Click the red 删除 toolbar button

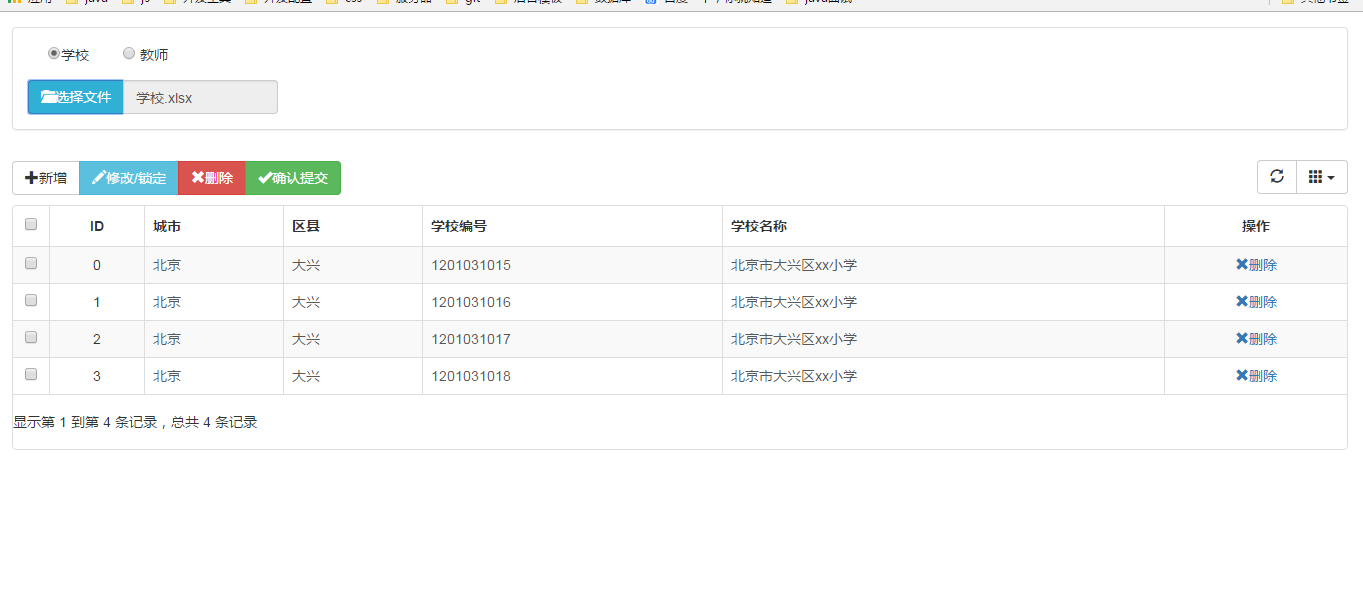[x=212, y=178]
